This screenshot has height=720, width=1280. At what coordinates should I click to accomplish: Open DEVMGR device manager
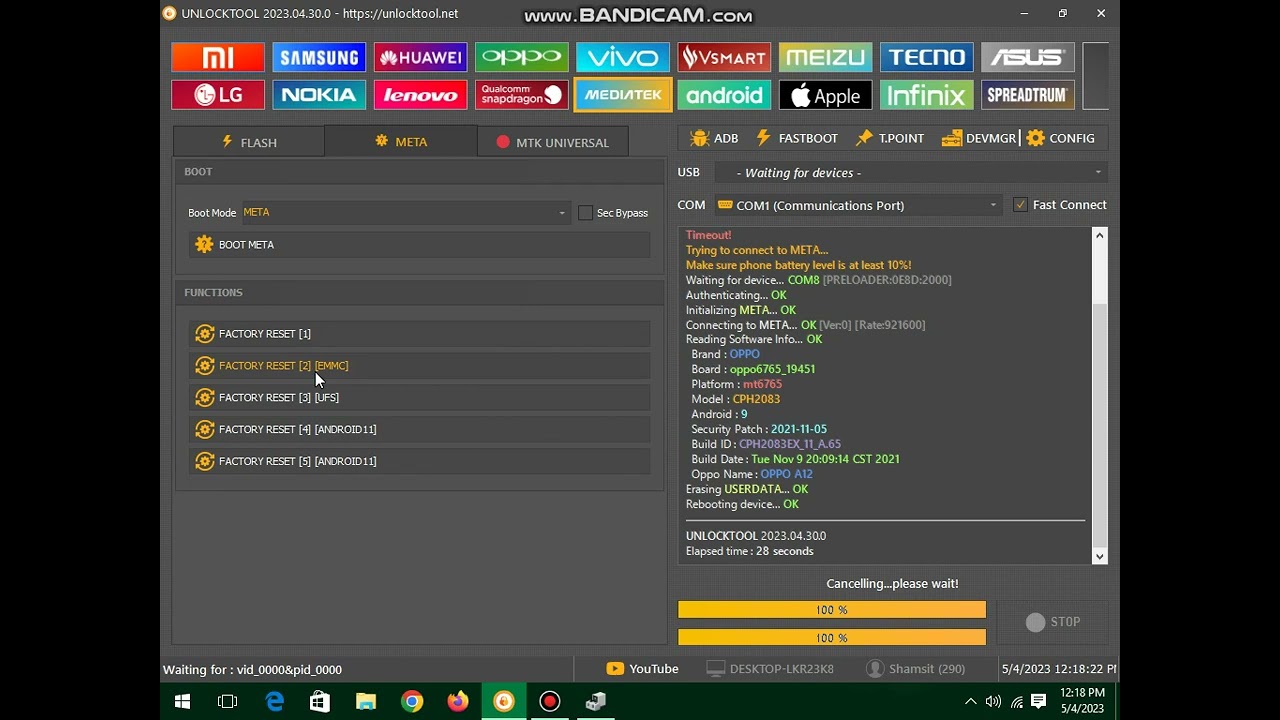(x=979, y=138)
